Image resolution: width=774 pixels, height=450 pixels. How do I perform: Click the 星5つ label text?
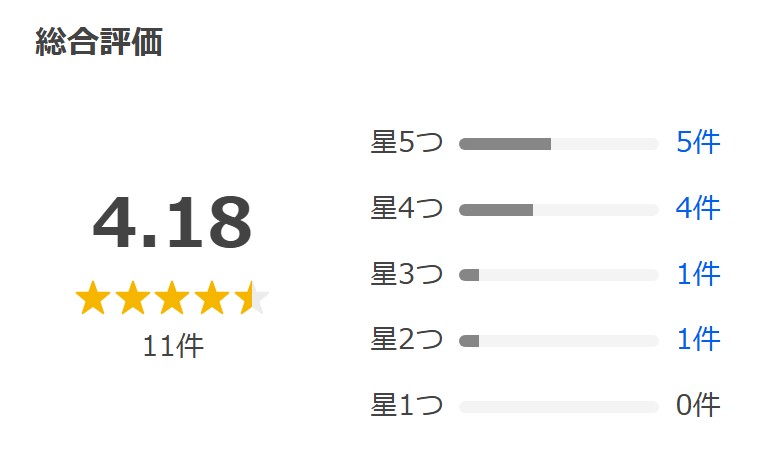pyautogui.click(x=407, y=143)
